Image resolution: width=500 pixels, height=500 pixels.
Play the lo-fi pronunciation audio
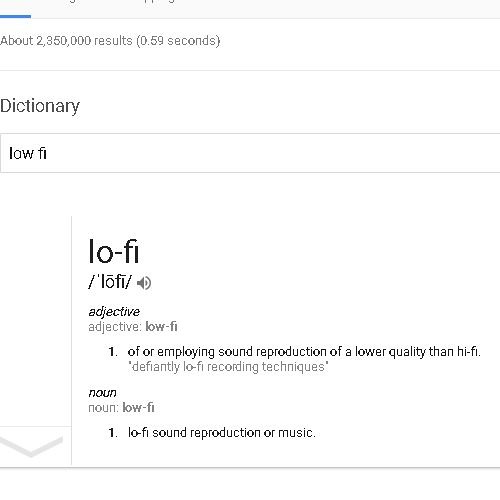click(x=144, y=283)
